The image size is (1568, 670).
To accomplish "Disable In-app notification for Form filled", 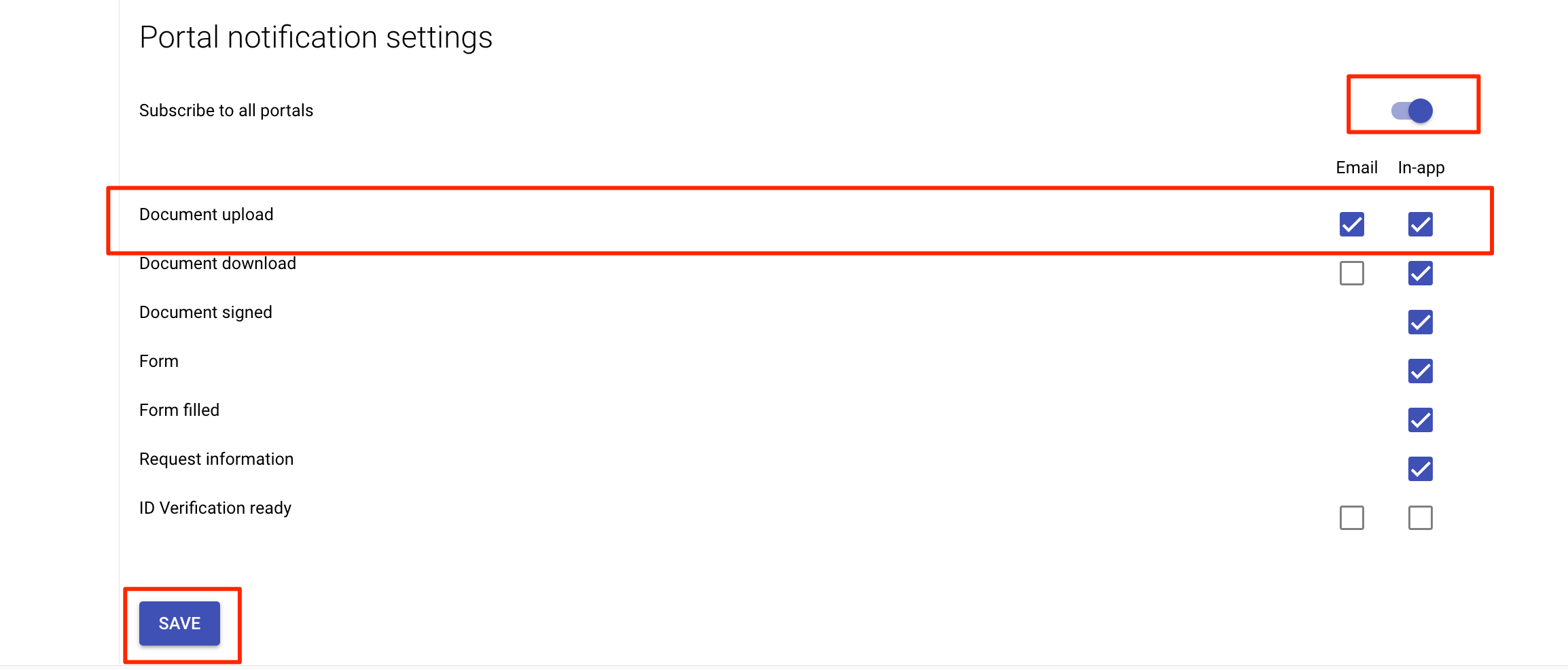I will coord(1420,420).
